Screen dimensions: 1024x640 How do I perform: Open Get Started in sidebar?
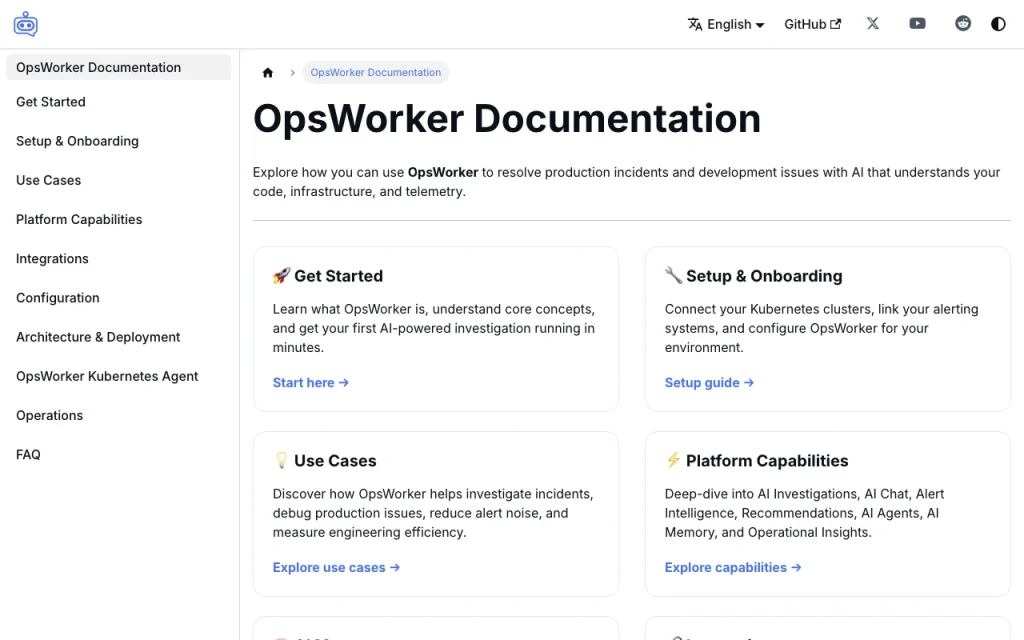pyautogui.click(x=51, y=102)
